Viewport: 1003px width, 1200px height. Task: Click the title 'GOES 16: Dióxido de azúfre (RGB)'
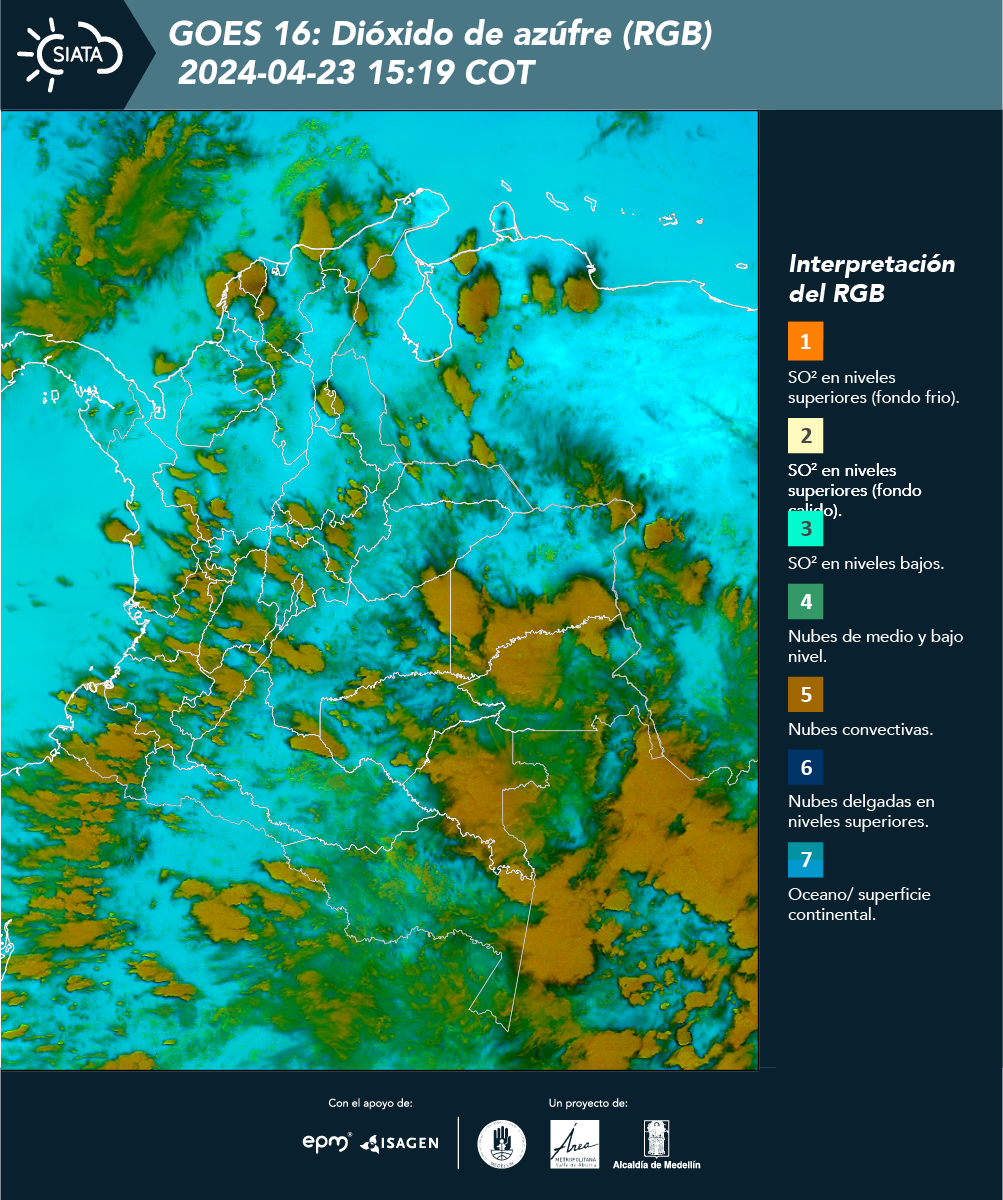pyautogui.click(x=441, y=34)
